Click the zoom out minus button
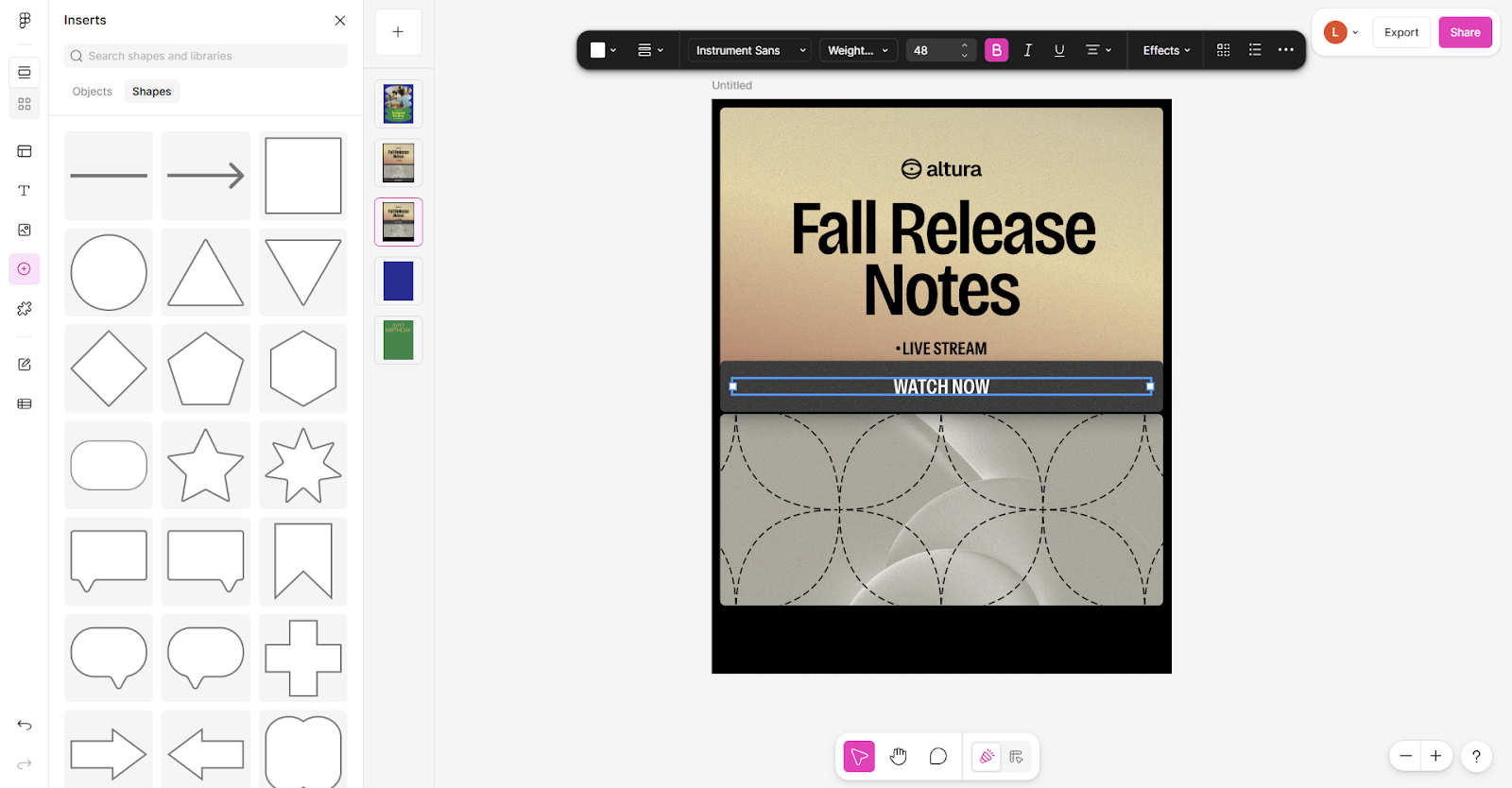 point(1406,756)
